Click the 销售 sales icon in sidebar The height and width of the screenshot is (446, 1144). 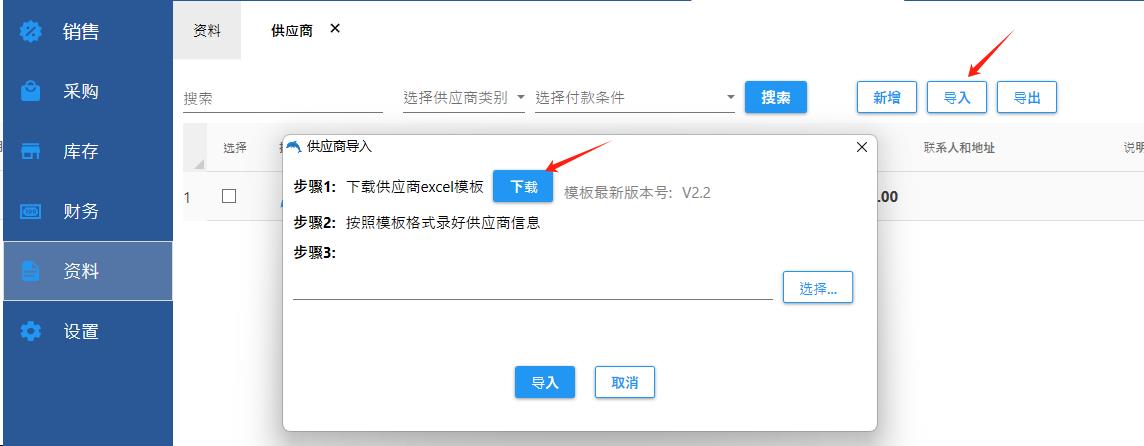31,31
